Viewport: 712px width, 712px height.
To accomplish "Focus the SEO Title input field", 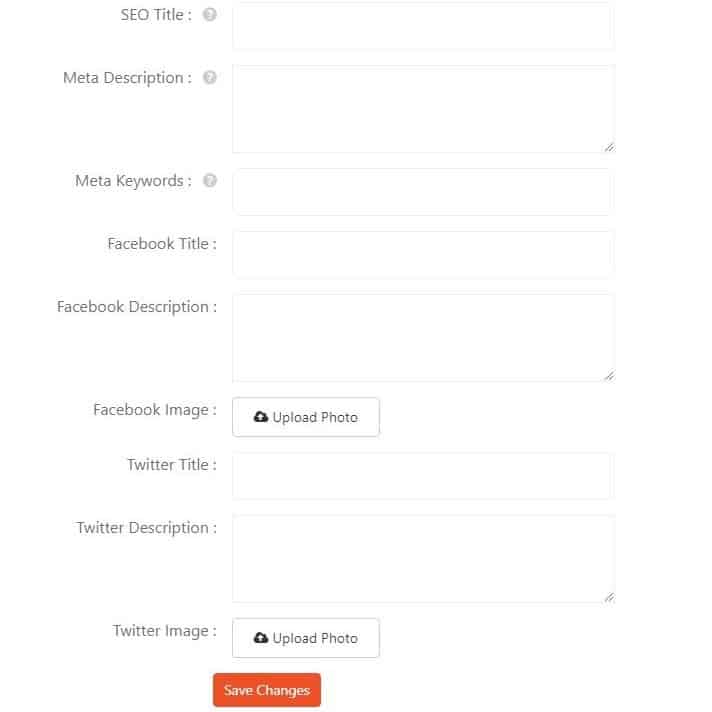I will (424, 25).
